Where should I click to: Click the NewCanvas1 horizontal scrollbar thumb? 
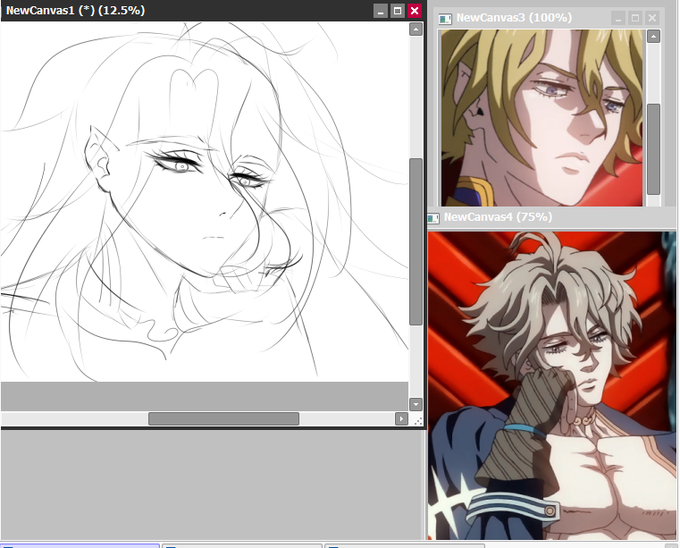(x=224, y=419)
